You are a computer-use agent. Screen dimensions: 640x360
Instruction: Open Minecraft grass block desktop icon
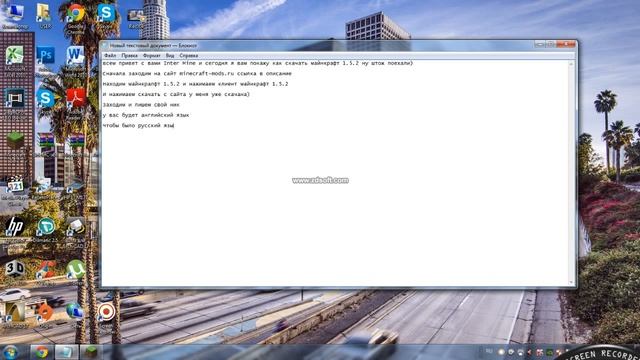point(16,141)
